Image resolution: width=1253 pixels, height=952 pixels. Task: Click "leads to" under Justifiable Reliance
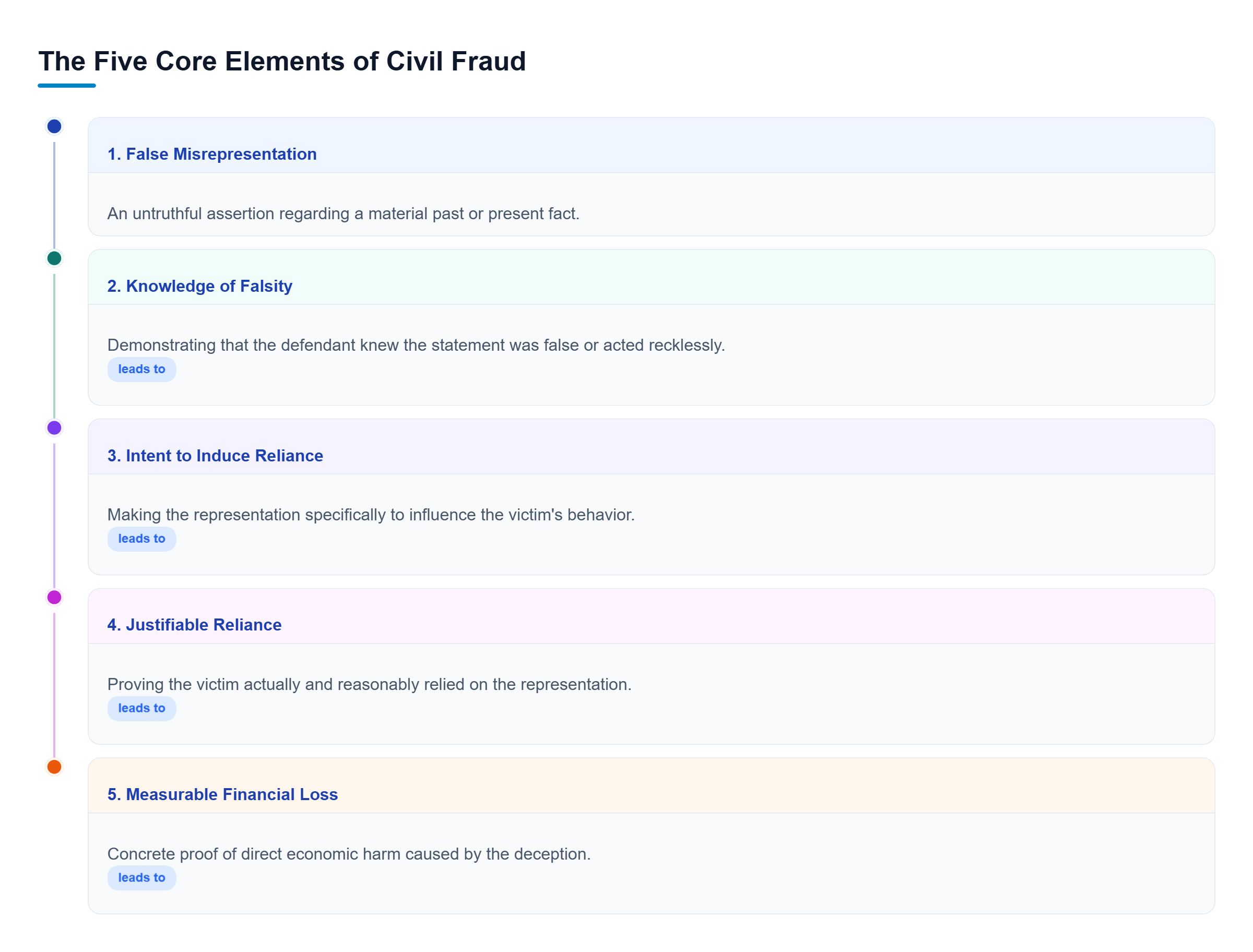pyautogui.click(x=141, y=708)
